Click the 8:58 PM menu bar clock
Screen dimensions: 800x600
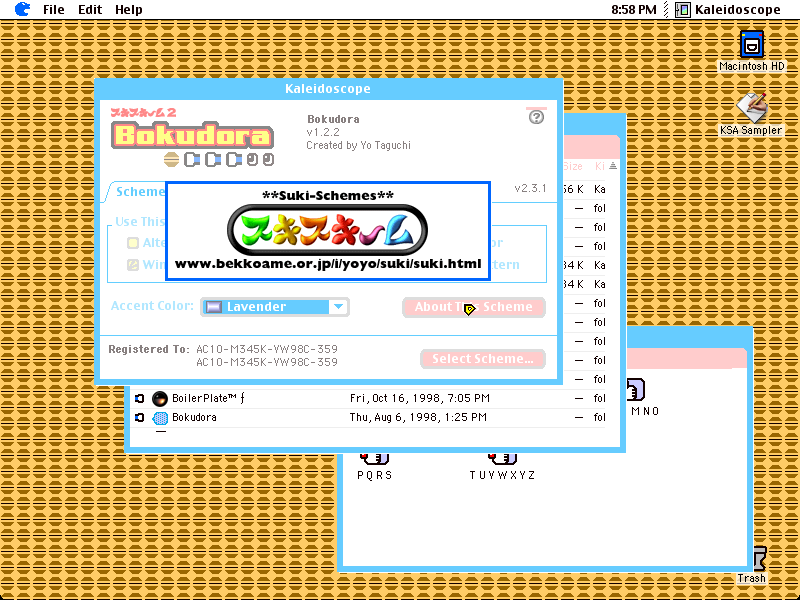(634, 10)
